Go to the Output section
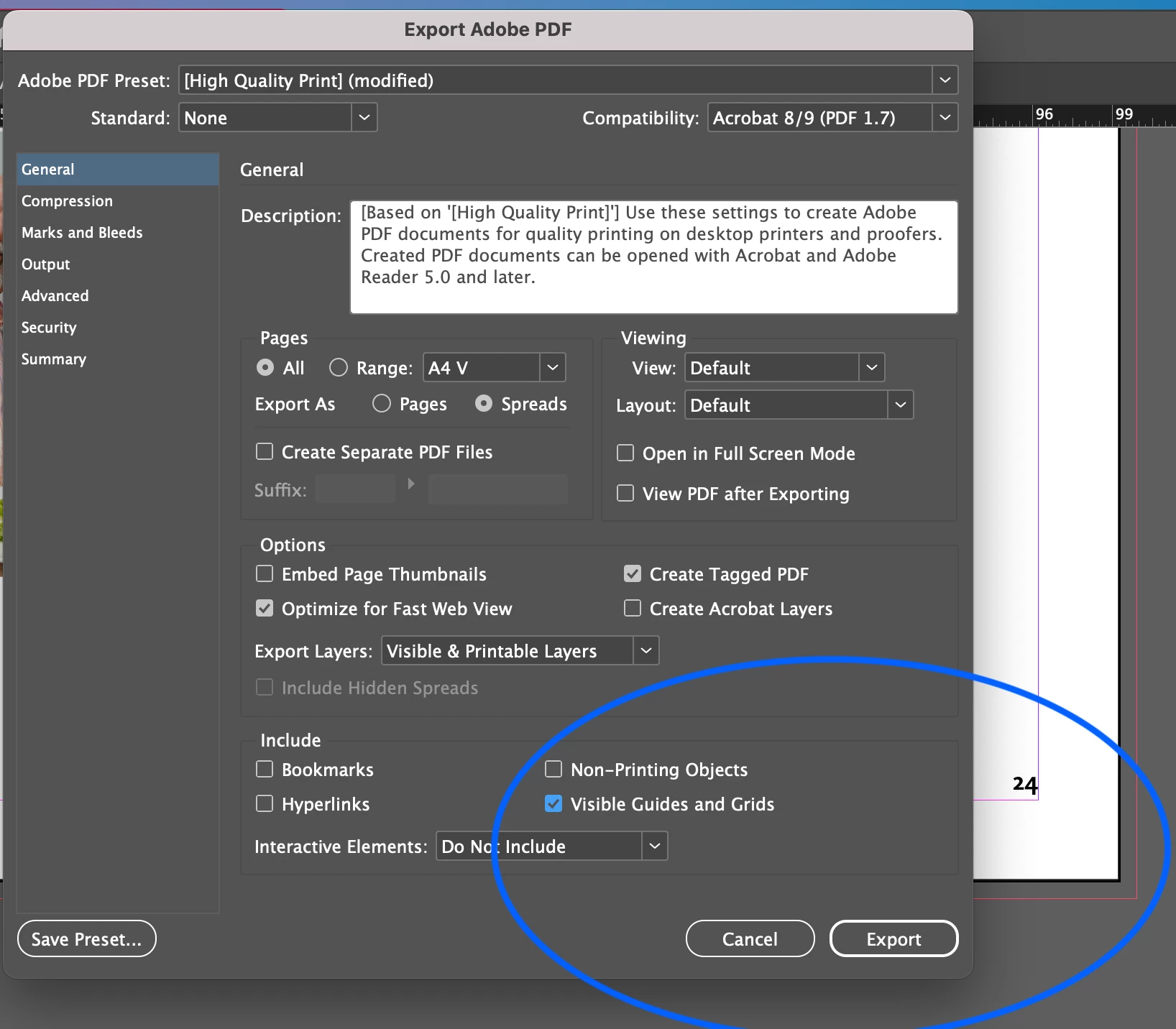The height and width of the screenshot is (1029, 1176). [x=117, y=264]
